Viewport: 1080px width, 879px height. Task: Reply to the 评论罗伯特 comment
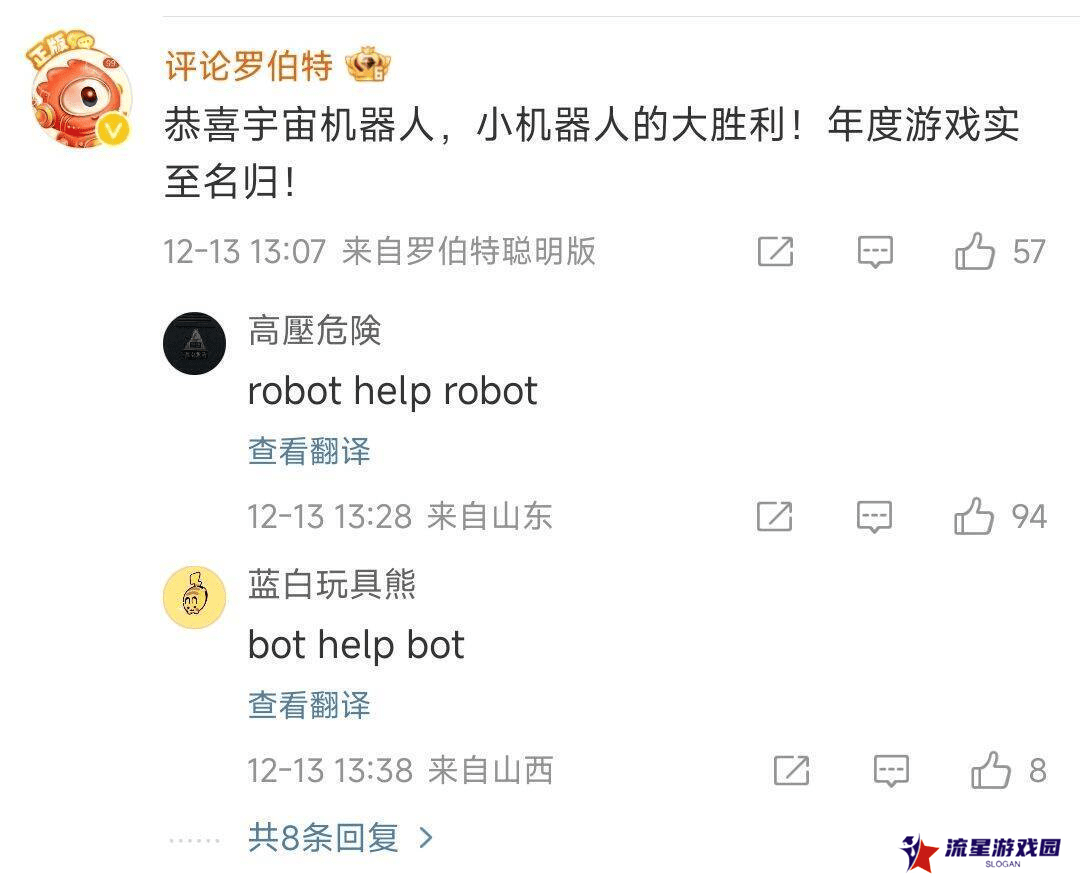(x=875, y=251)
